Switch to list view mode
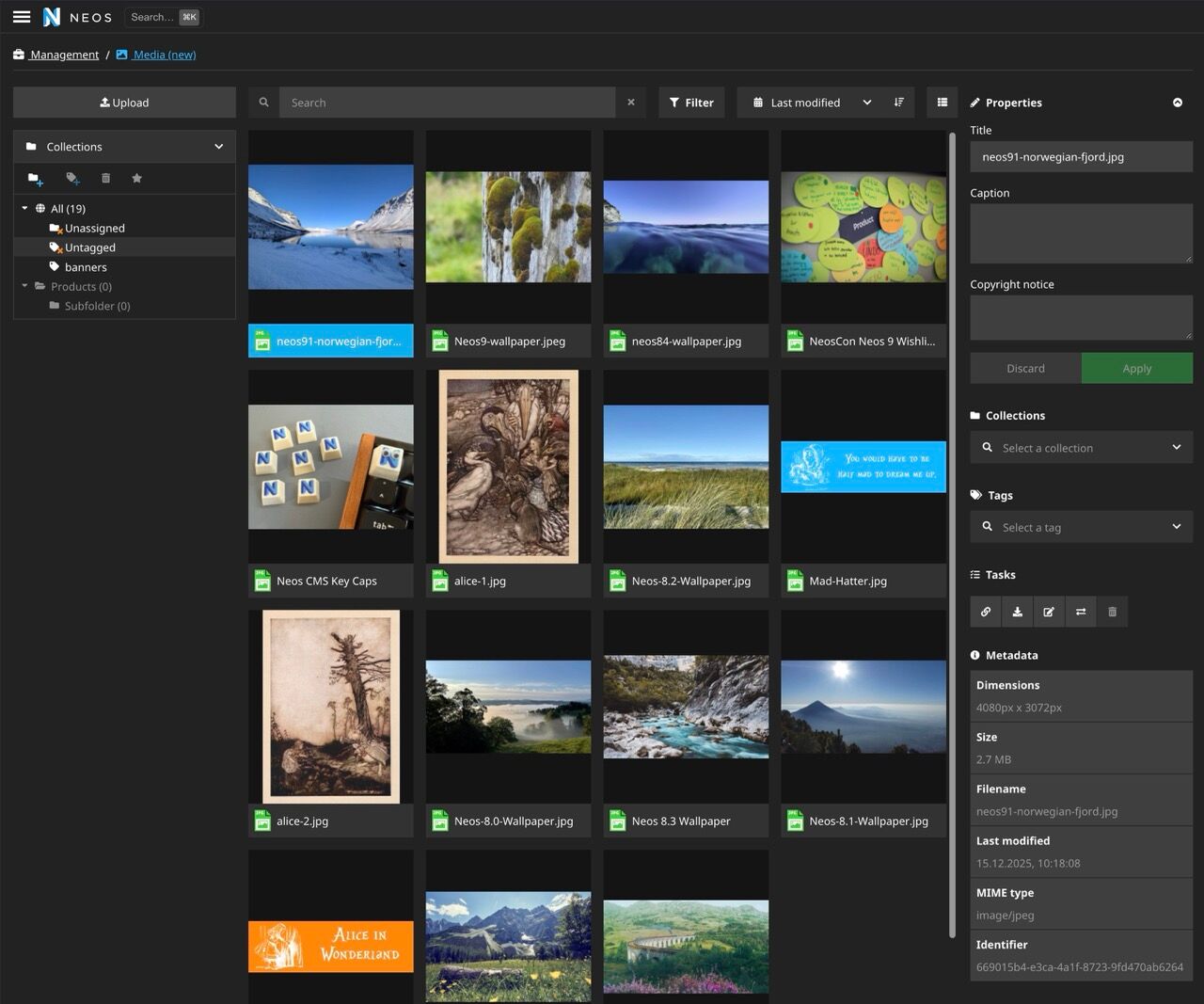Image resolution: width=1204 pixels, height=1004 pixels. coord(943,103)
